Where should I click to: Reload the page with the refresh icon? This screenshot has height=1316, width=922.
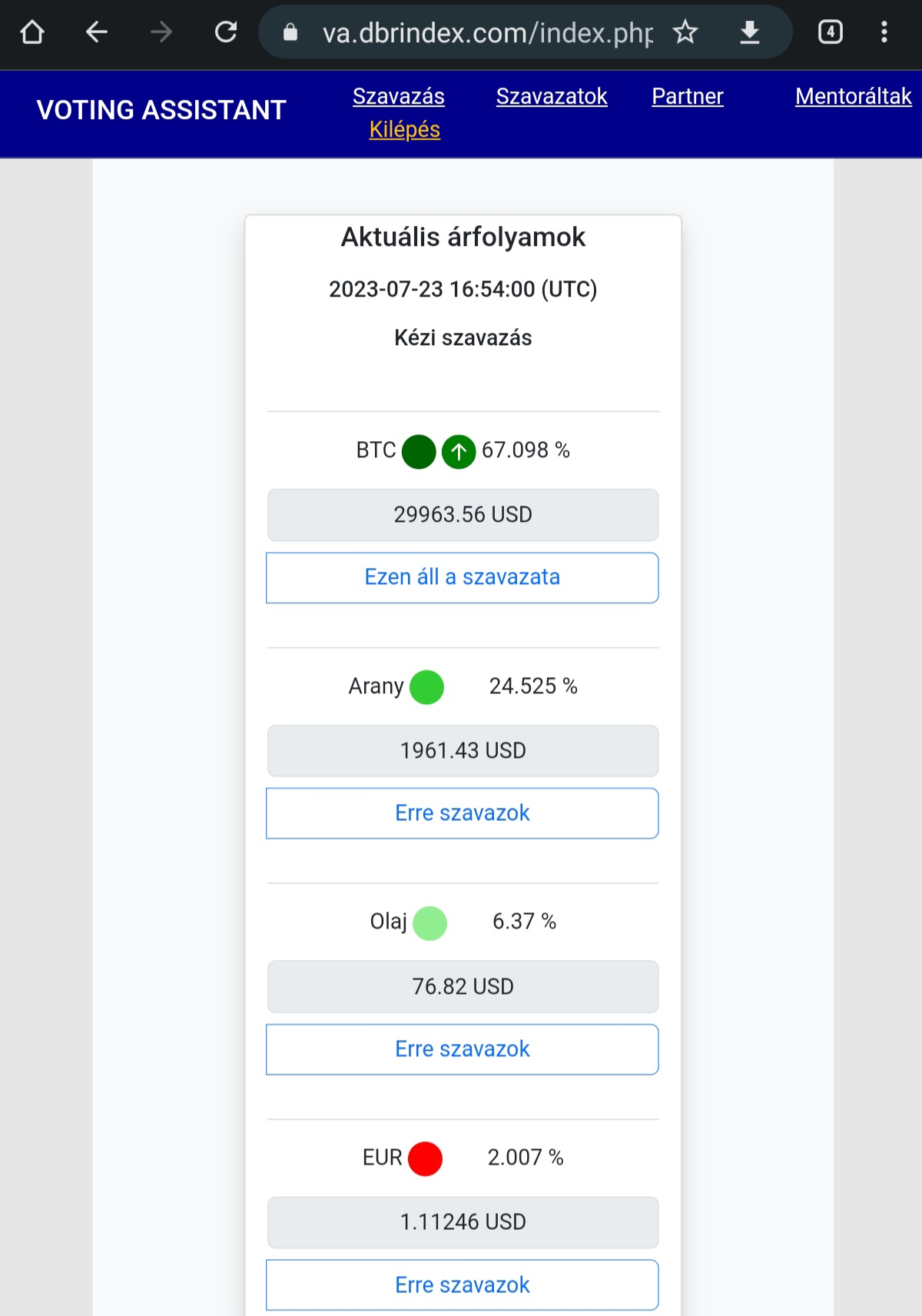point(226,32)
